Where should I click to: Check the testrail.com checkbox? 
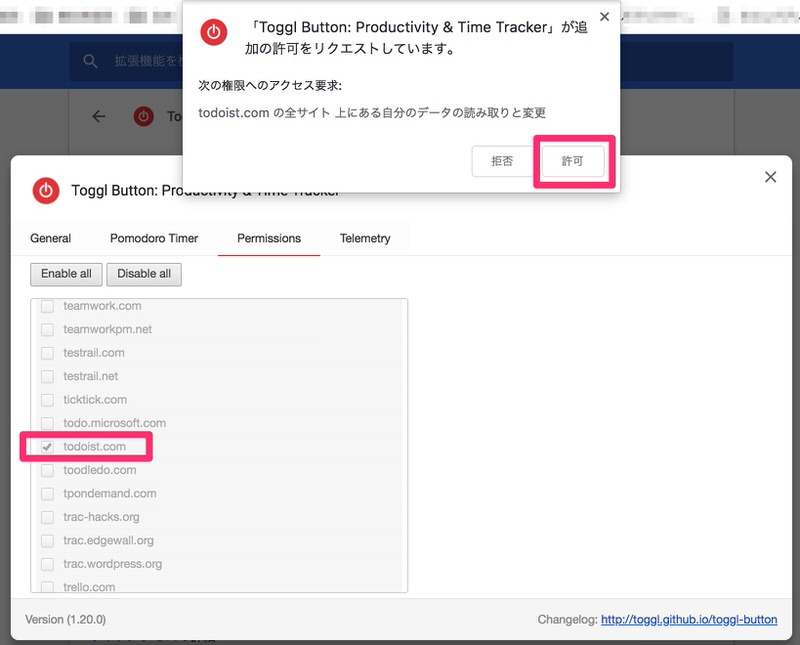pos(47,353)
